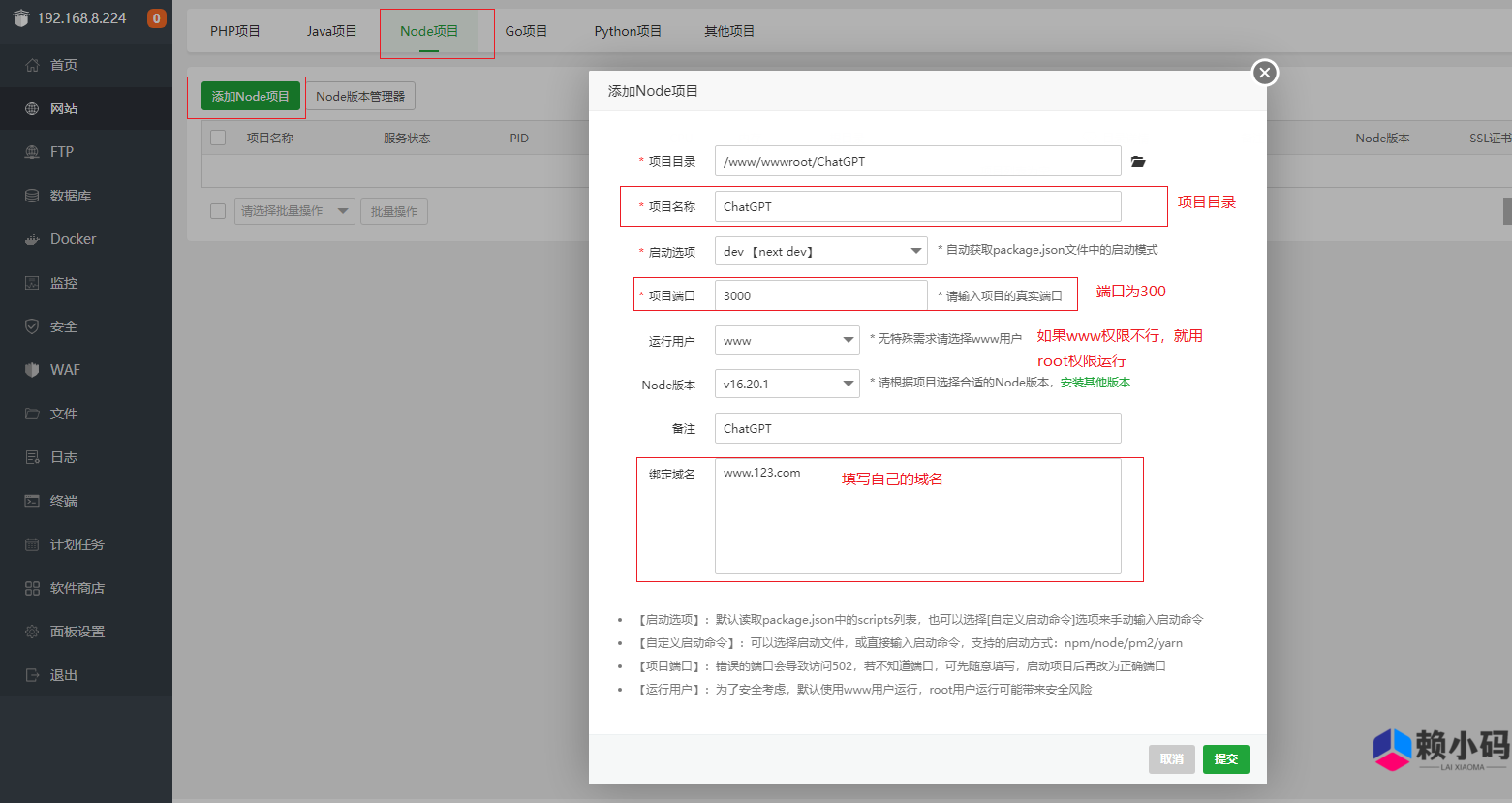
Task: Click the green 提交 submit button
Action: coord(1225,759)
